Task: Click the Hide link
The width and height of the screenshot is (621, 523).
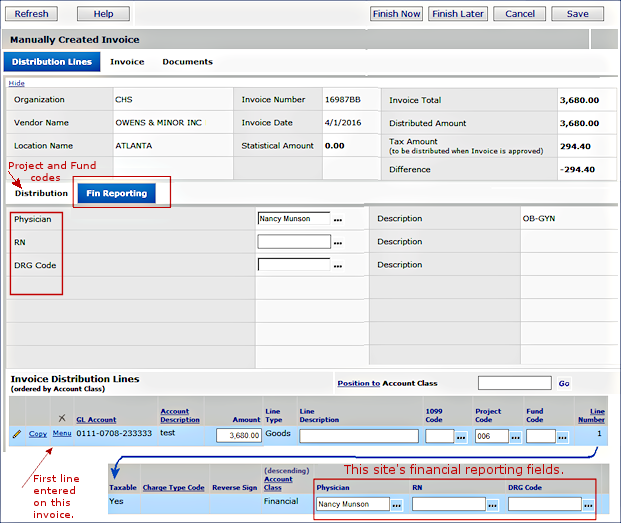Action: click(x=17, y=83)
